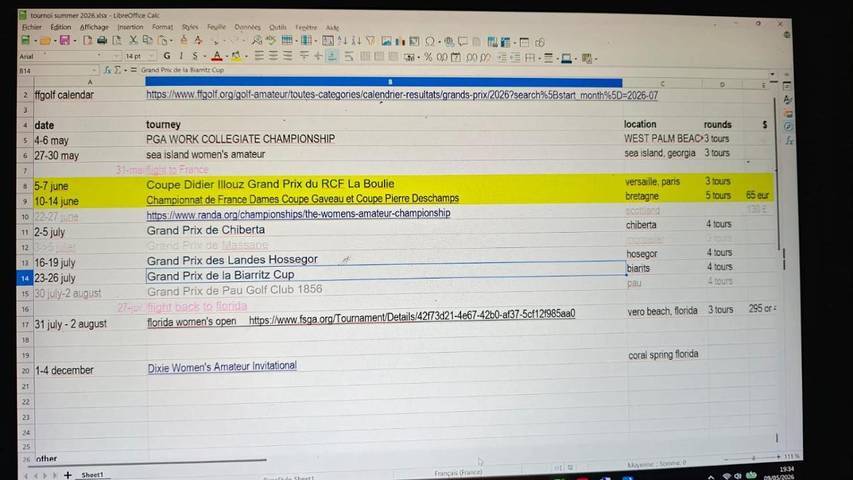Toggle Italic formatting button

(181, 56)
